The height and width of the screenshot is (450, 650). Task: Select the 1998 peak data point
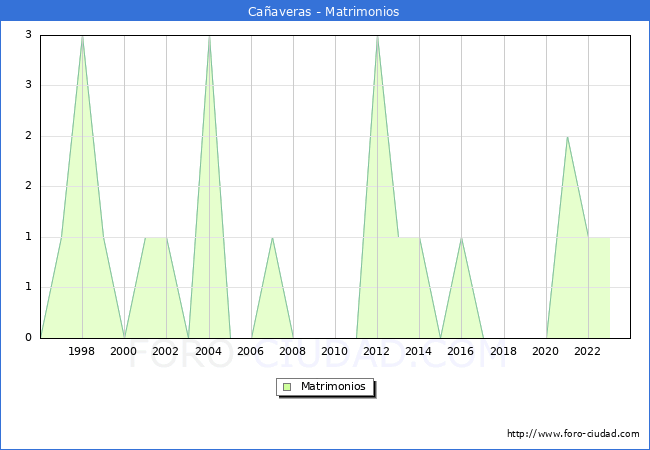click(x=82, y=36)
